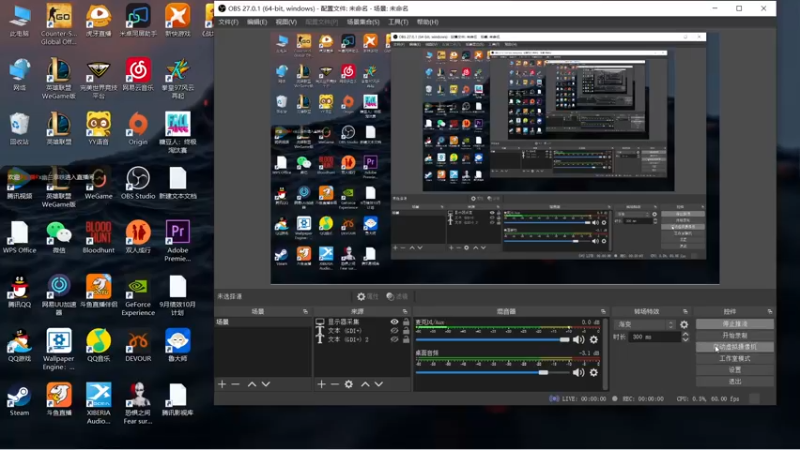
Task: Open the GeForce Experience desktop shortcut
Action: [138, 296]
